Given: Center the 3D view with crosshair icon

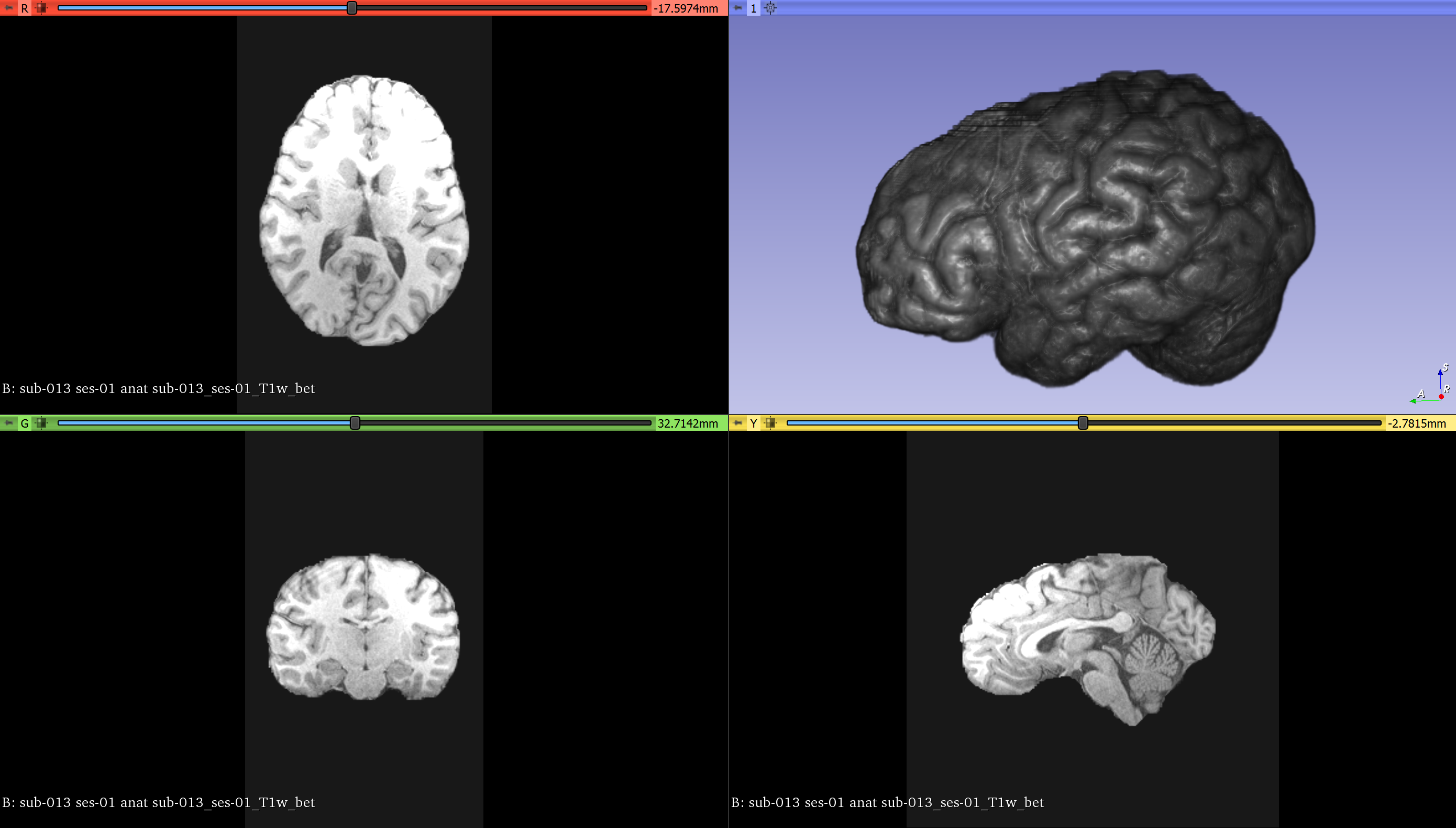Looking at the screenshot, I should tap(770, 8).
